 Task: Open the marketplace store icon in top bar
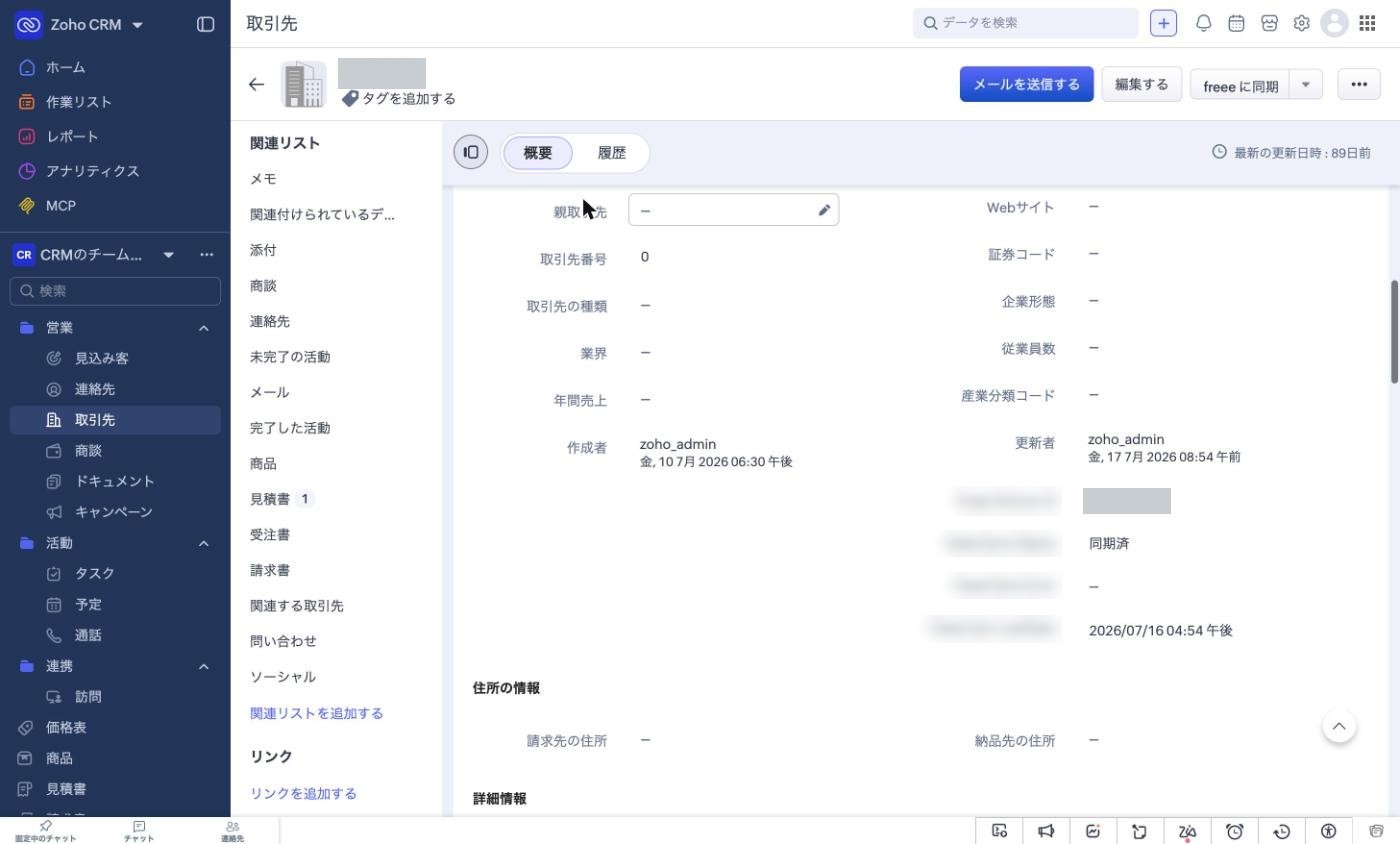click(x=1269, y=23)
